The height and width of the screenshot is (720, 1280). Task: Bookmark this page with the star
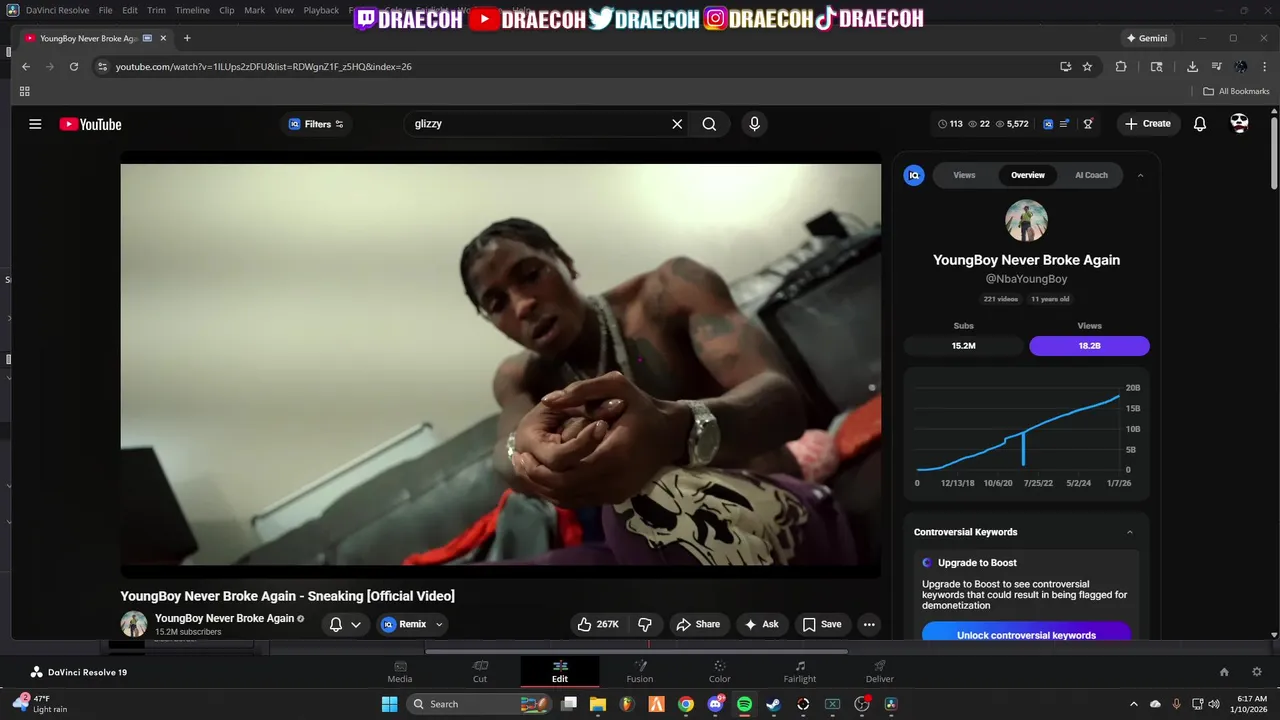(1087, 67)
